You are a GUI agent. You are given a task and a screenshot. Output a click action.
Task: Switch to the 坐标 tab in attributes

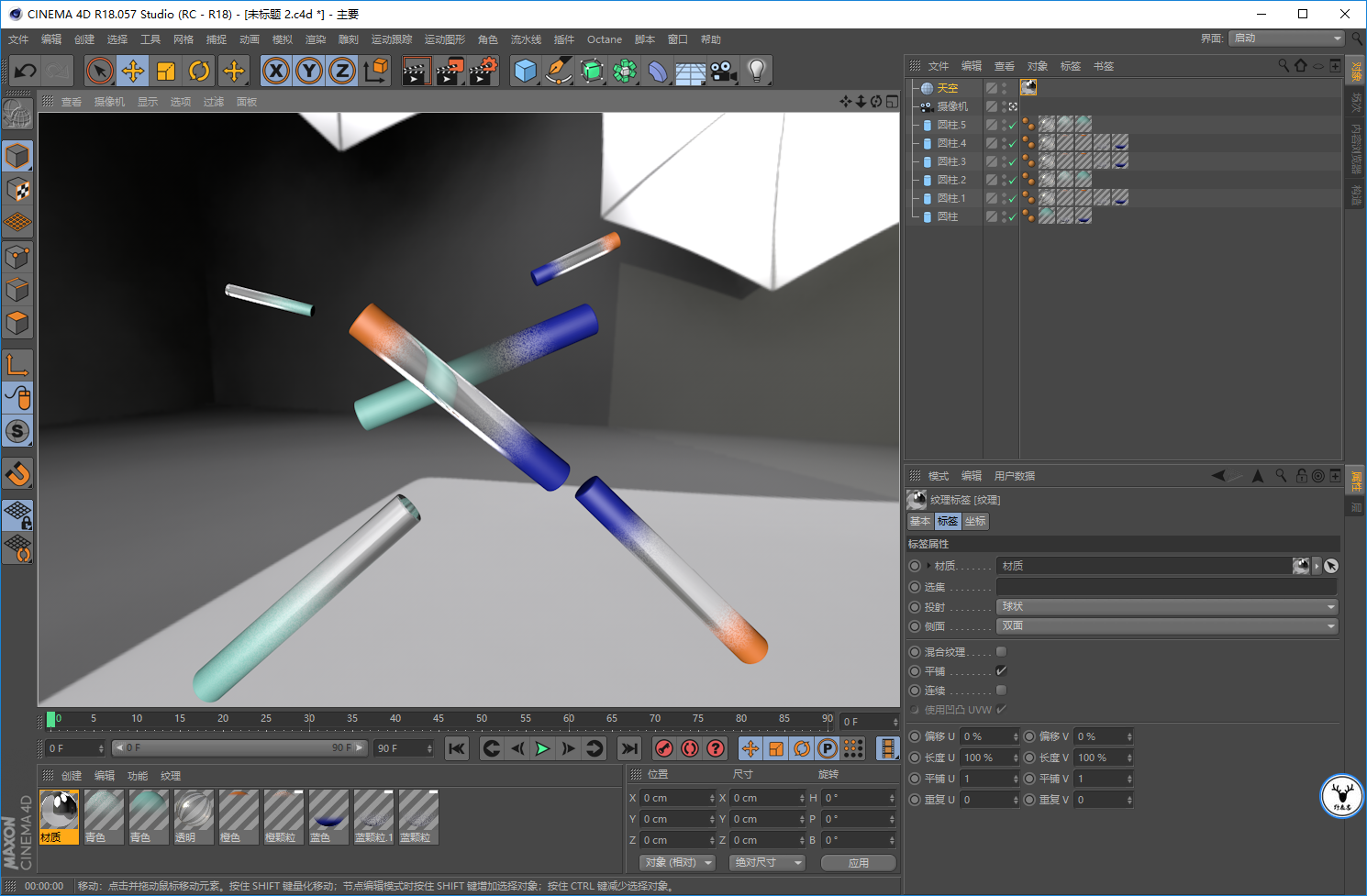975,521
